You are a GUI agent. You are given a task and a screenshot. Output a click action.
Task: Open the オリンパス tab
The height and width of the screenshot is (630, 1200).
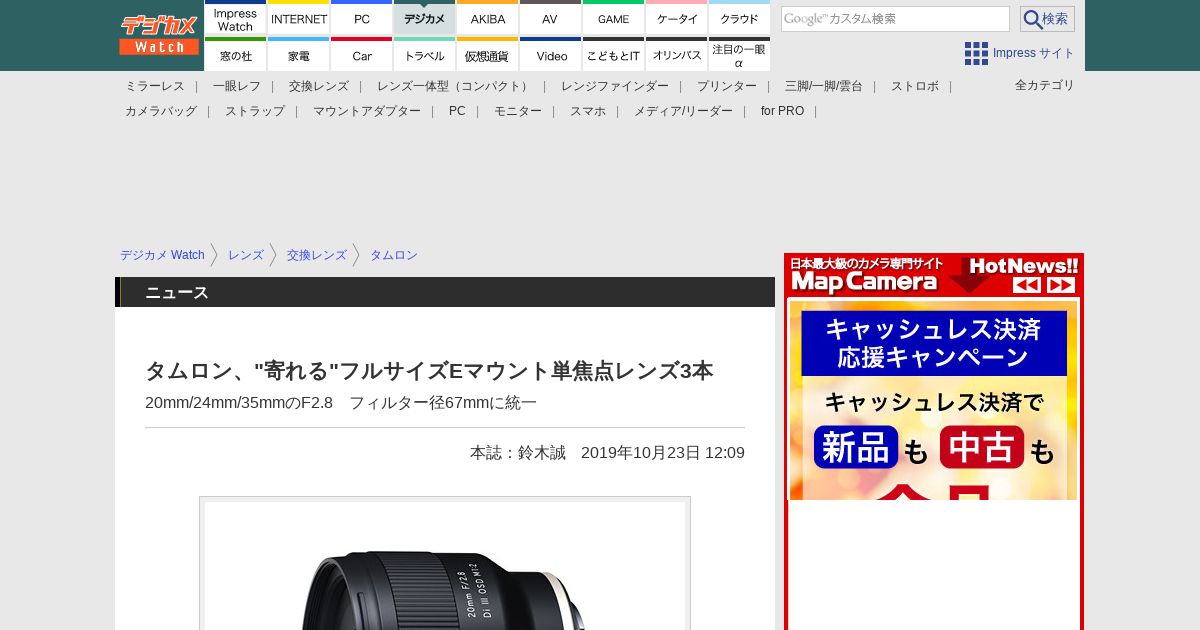coord(677,55)
